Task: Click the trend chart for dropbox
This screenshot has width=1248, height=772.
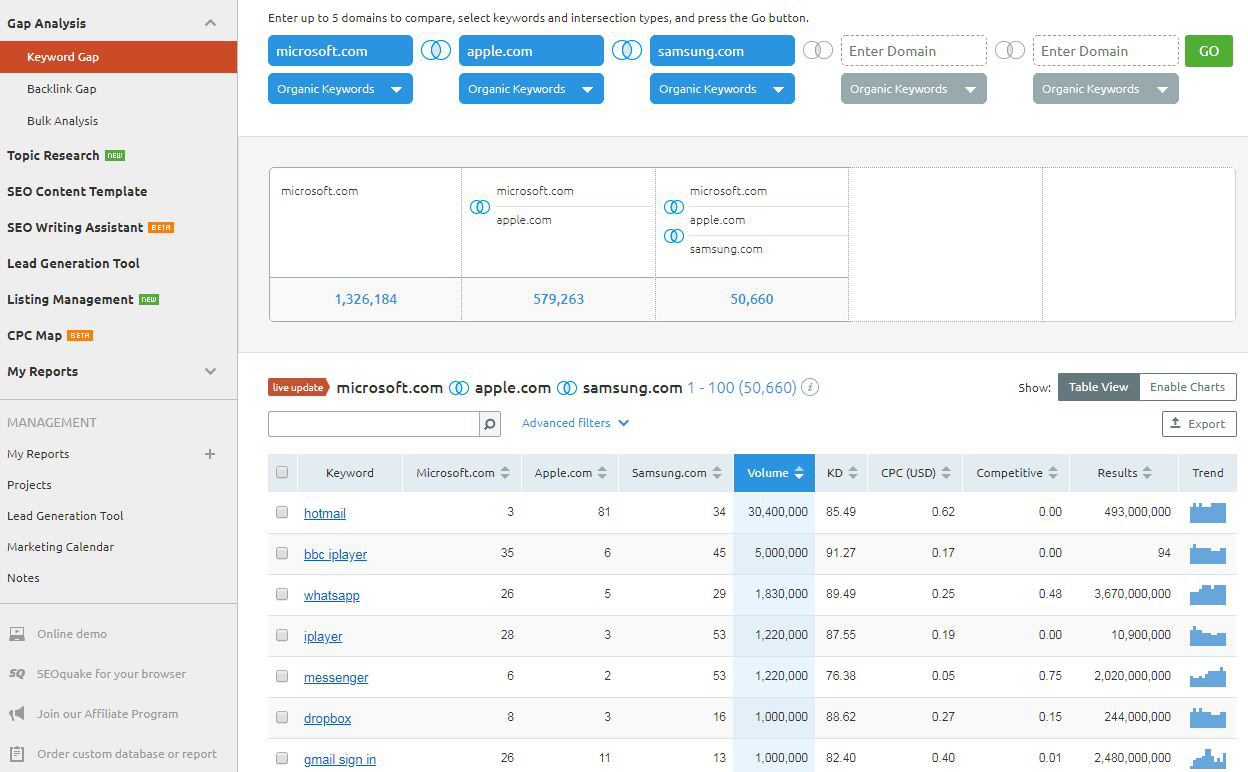Action: pos(1207,717)
